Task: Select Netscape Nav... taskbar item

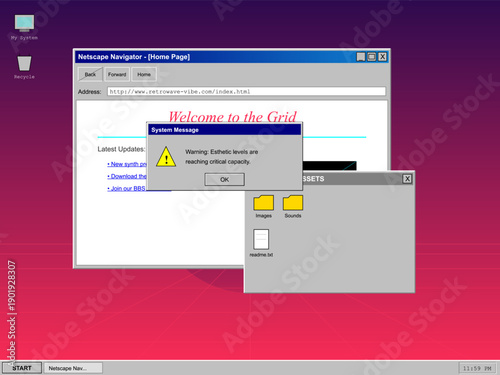Action: pyautogui.click(x=73, y=368)
